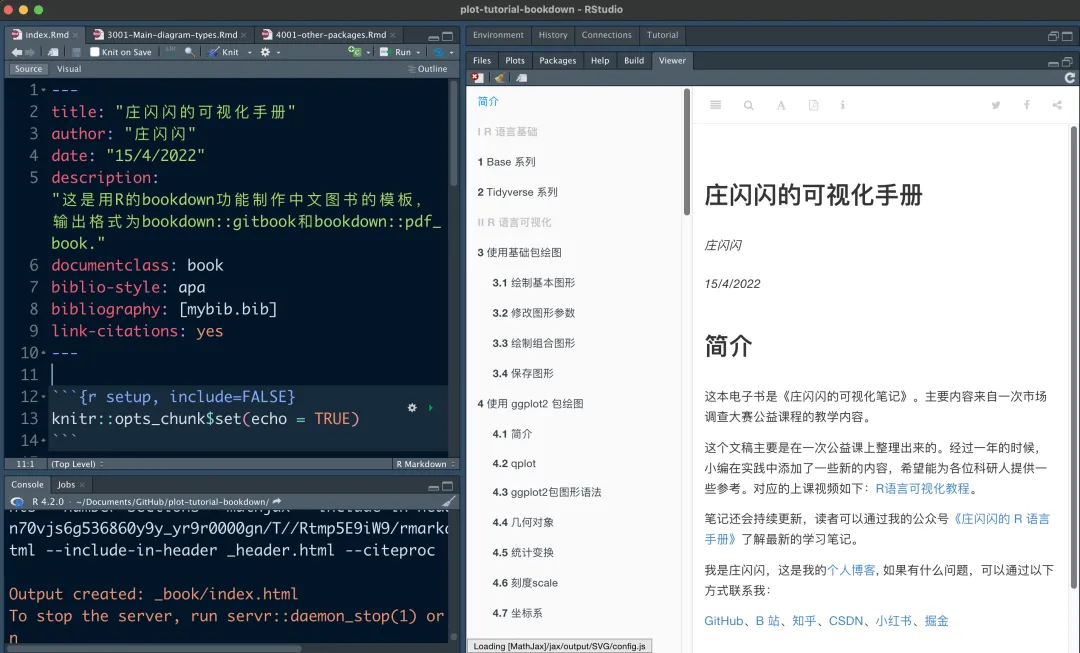
Task: Open chapter 4.2 qplot in sidebar
Action: coord(514,464)
